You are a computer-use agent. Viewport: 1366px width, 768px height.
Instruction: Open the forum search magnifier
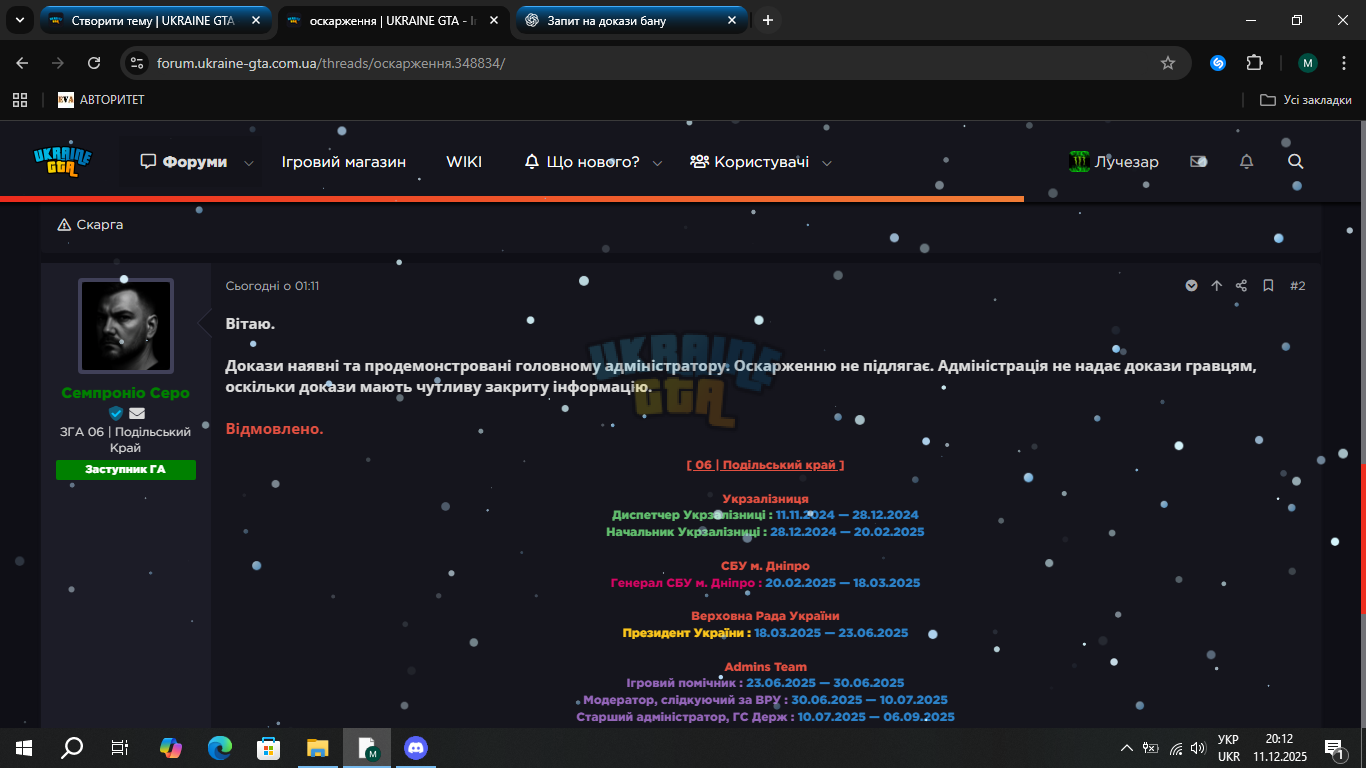1295,162
